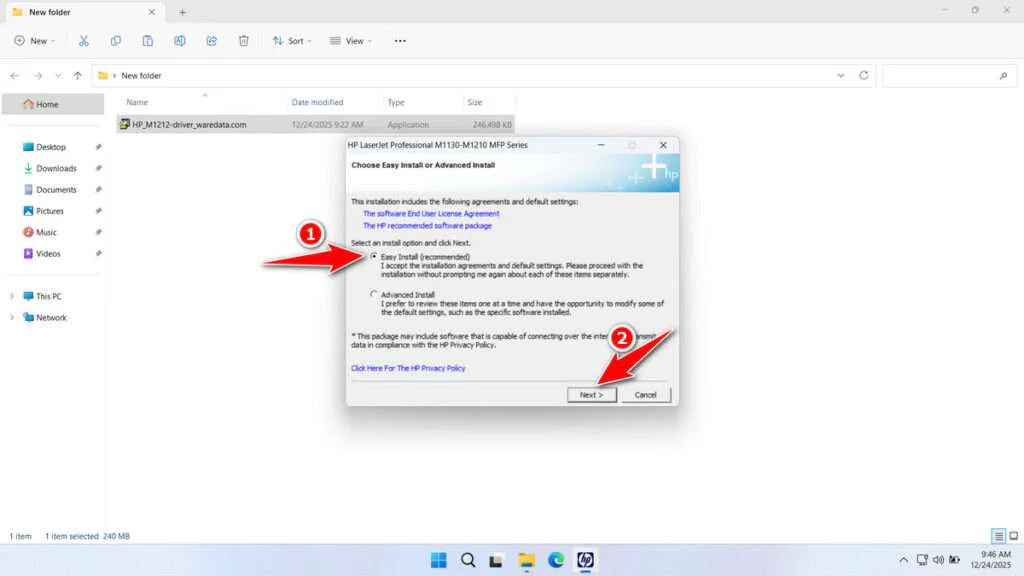This screenshot has width=1024, height=576.
Task: Open the software End User License Agreement link
Action: coord(431,213)
